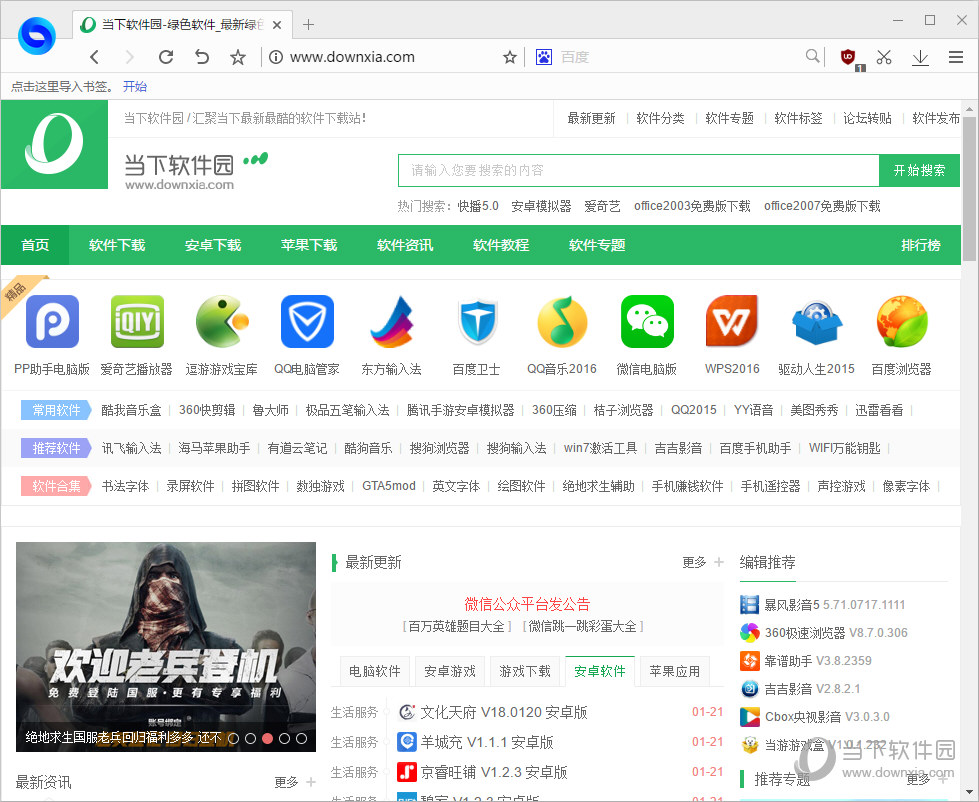Open 文化天府 V18.0120 安卓版 entry
The image size is (979, 802).
[493, 712]
